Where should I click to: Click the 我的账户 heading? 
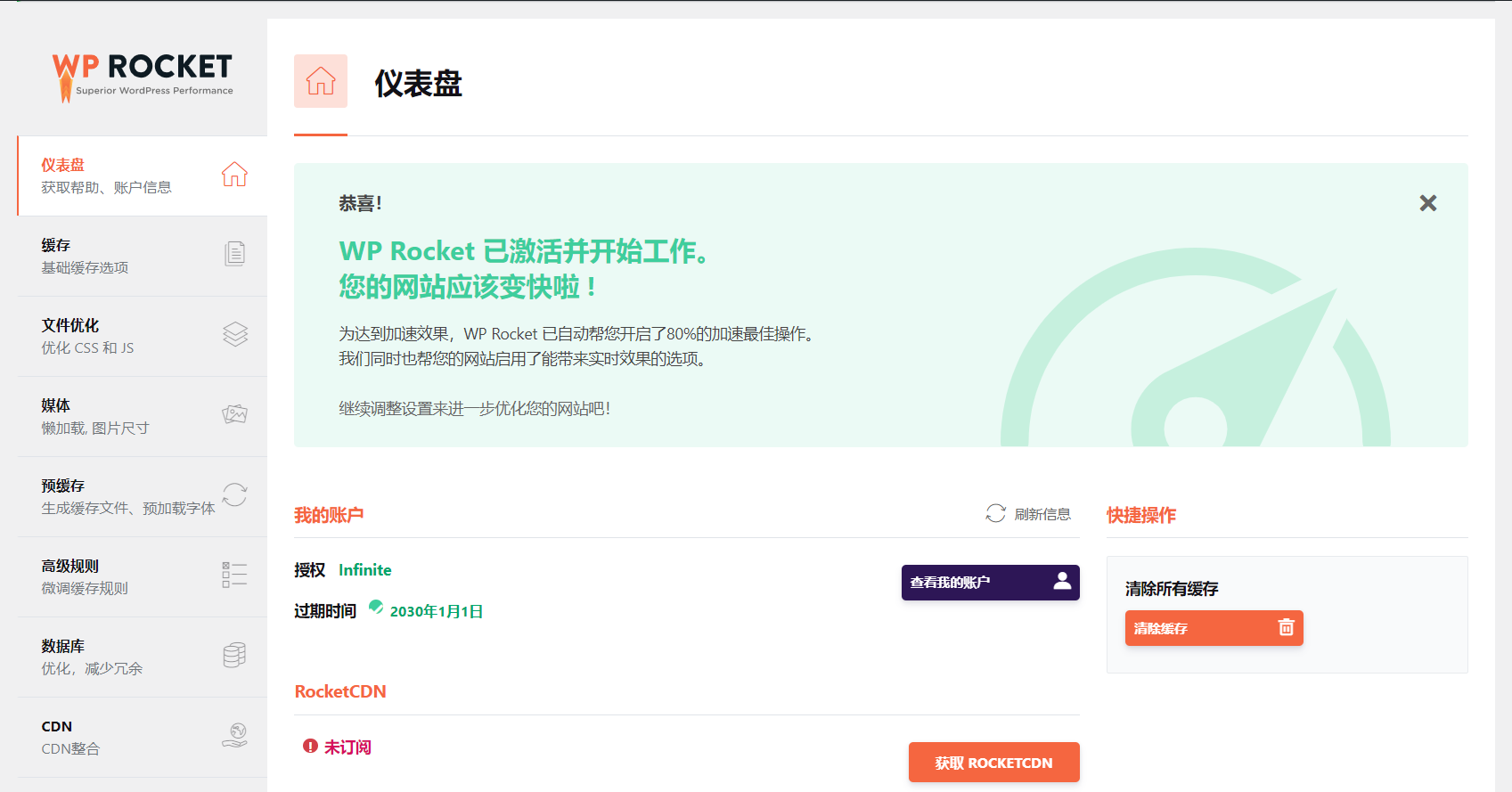tap(329, 515)
